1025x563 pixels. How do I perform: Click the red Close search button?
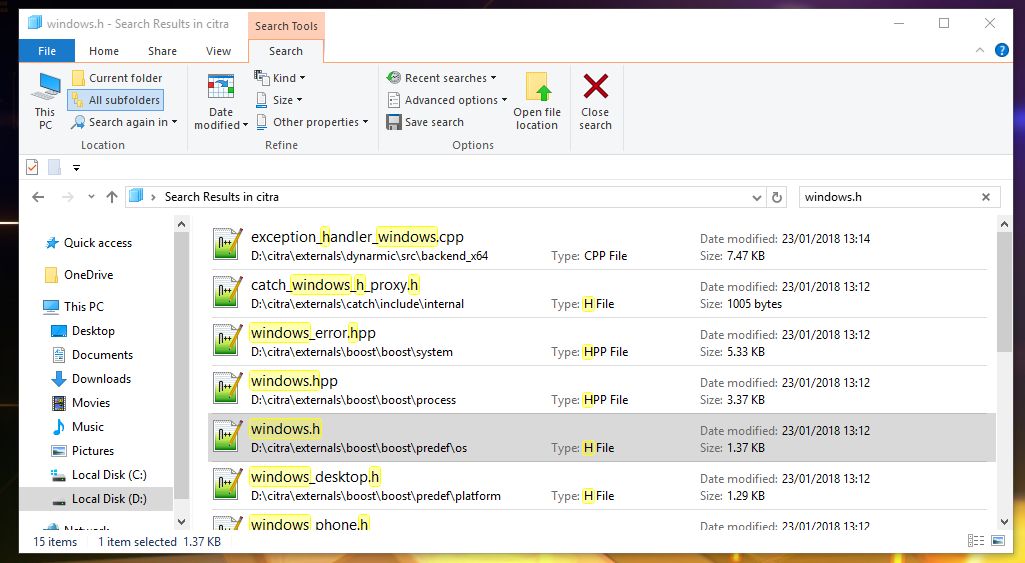(x=595, y=101)
